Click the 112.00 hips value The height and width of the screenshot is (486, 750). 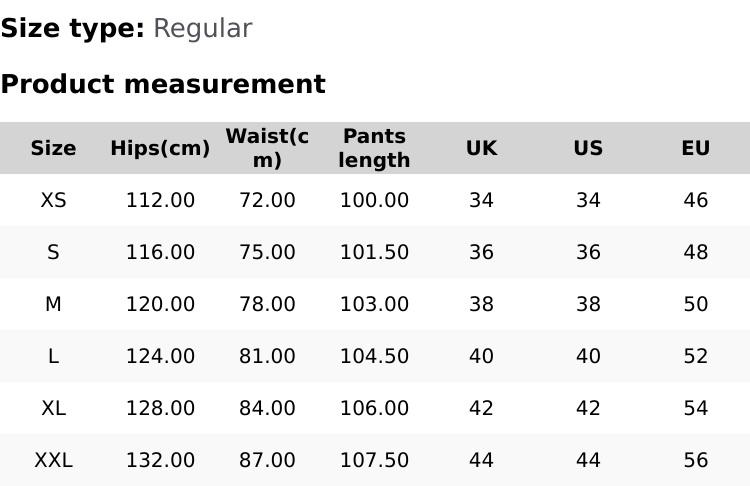coord(160,200)
